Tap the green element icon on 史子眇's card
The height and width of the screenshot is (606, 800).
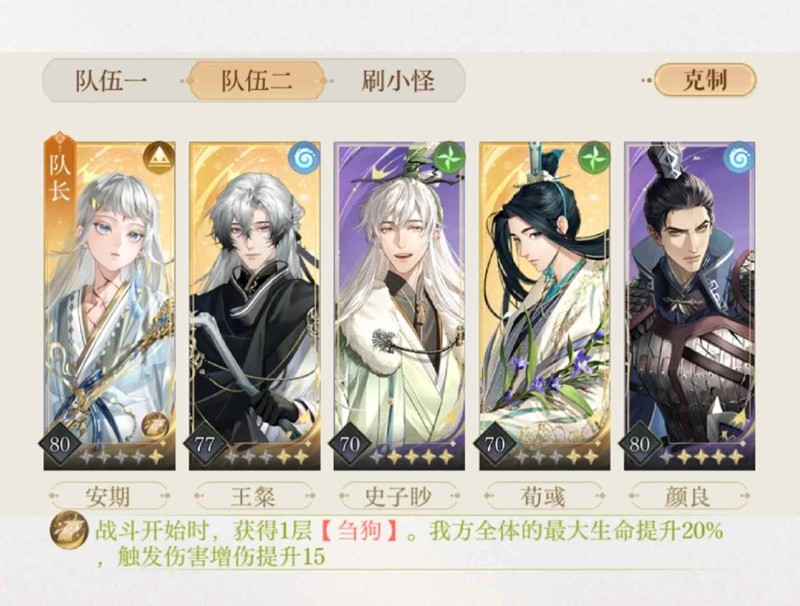tap(449, 158)
